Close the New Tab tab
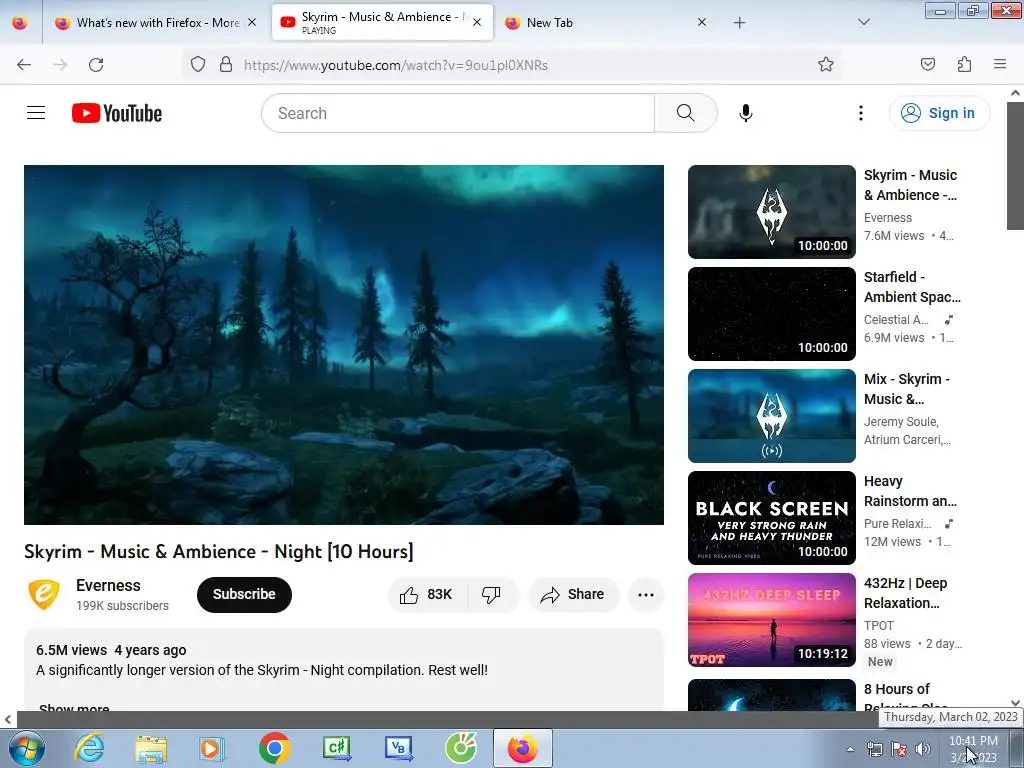Viewport: 1024px width, 768px height. [x=702, y=22]
